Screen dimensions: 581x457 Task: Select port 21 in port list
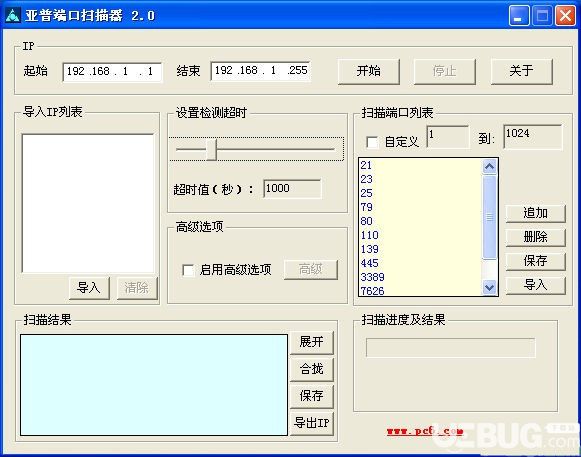[x=420, y=165]
